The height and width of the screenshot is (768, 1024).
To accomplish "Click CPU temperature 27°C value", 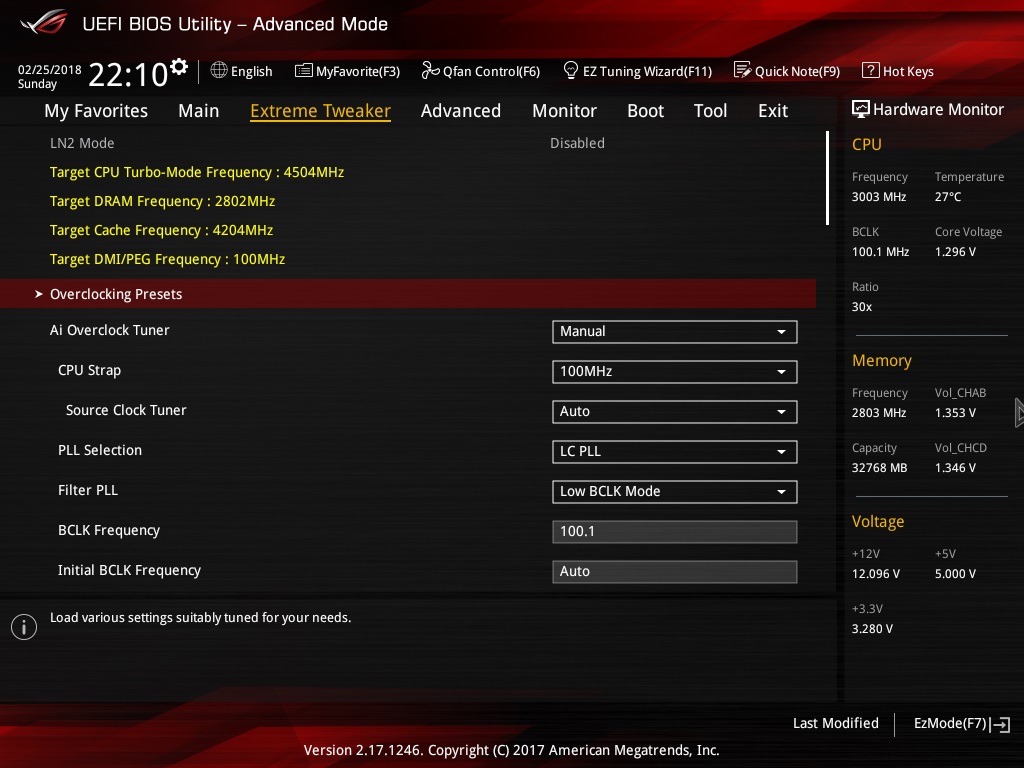I will (x=948, y=197).
